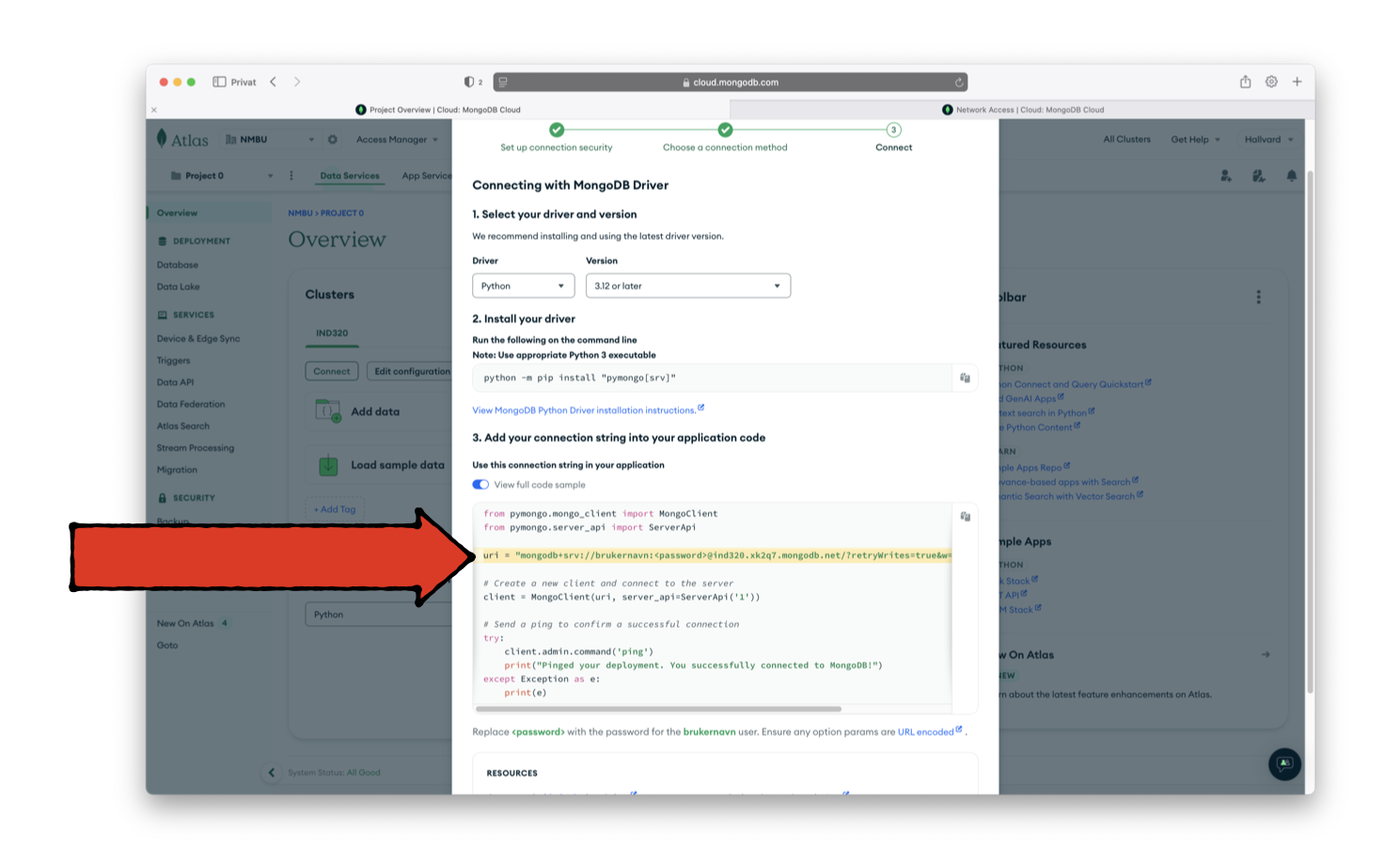
Task: Open Device & Edge Sync in sidebar
Action: 198,338
